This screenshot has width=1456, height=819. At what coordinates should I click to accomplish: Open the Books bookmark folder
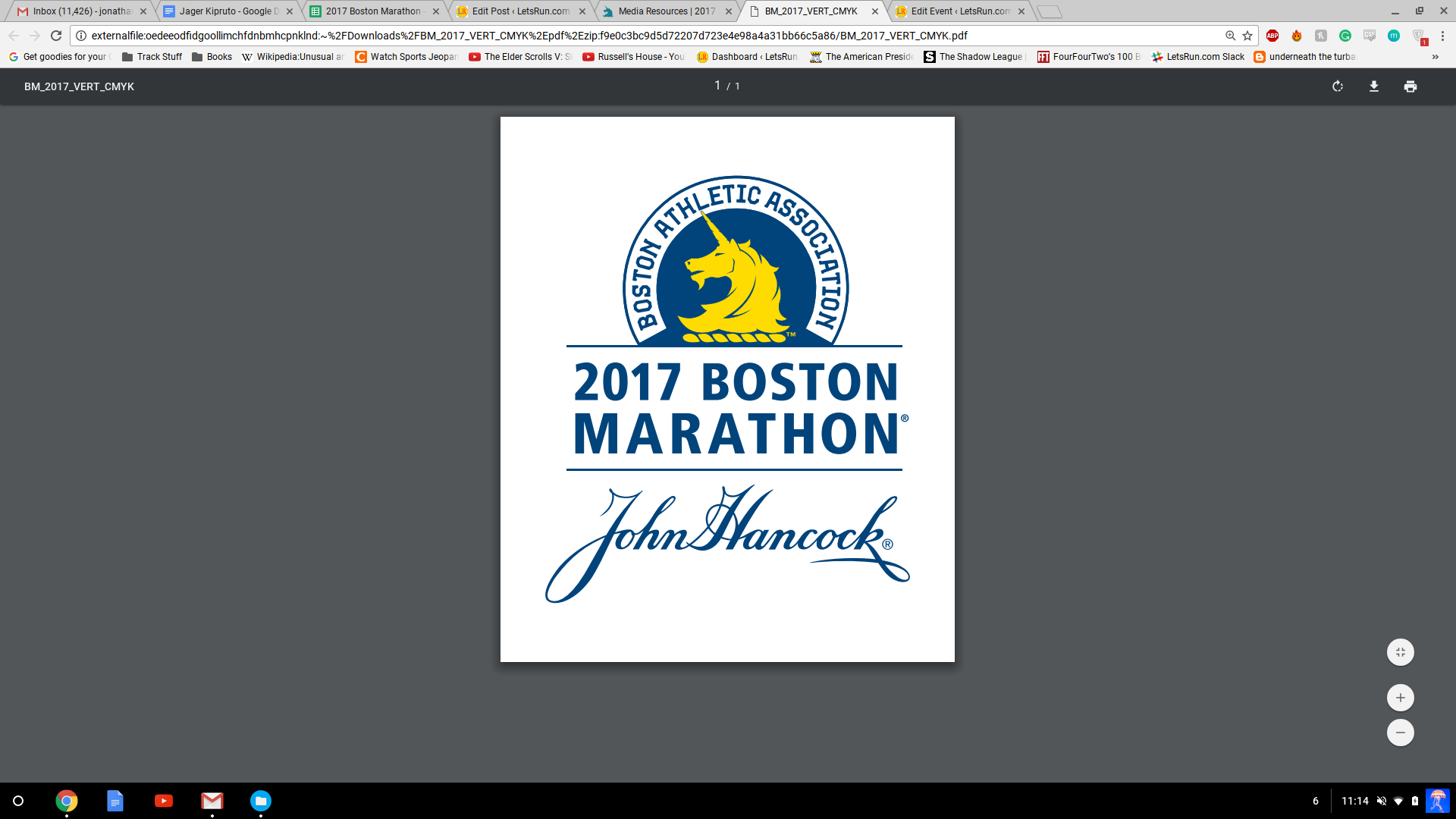(x=212, y=57)
